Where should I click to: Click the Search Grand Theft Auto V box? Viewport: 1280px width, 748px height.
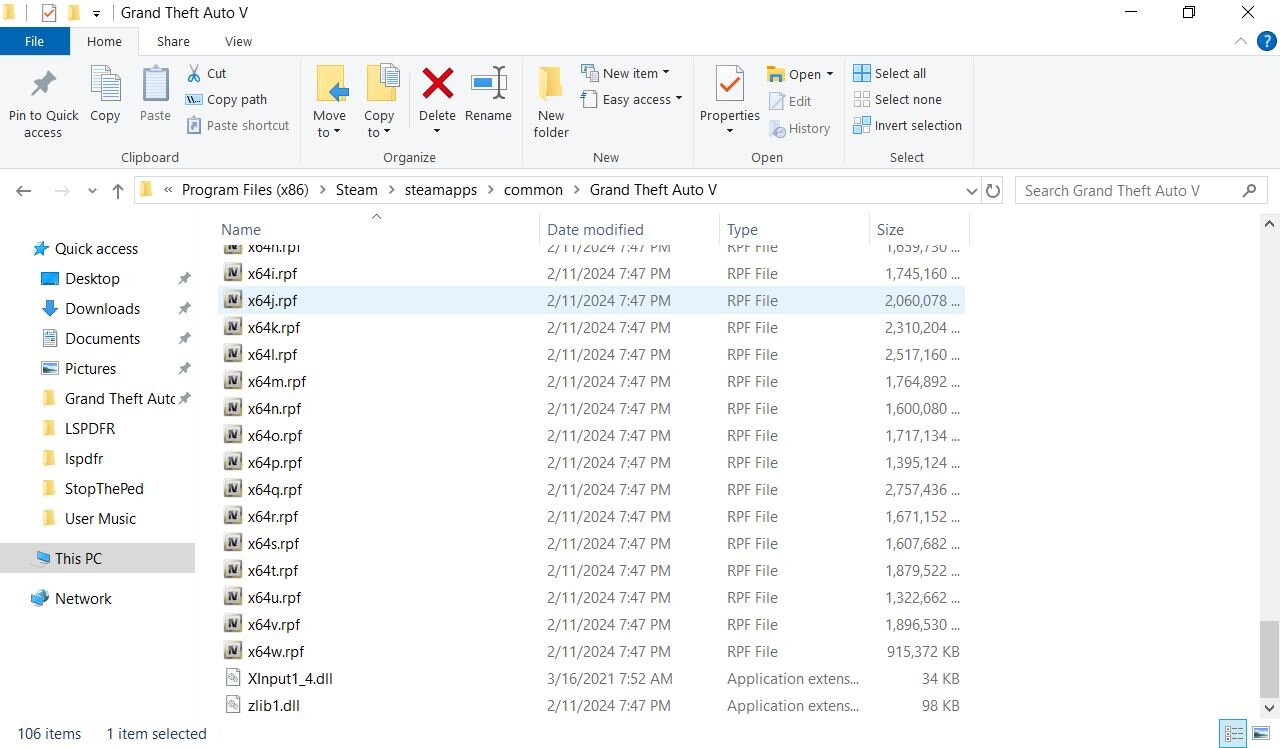[1130, 190]
